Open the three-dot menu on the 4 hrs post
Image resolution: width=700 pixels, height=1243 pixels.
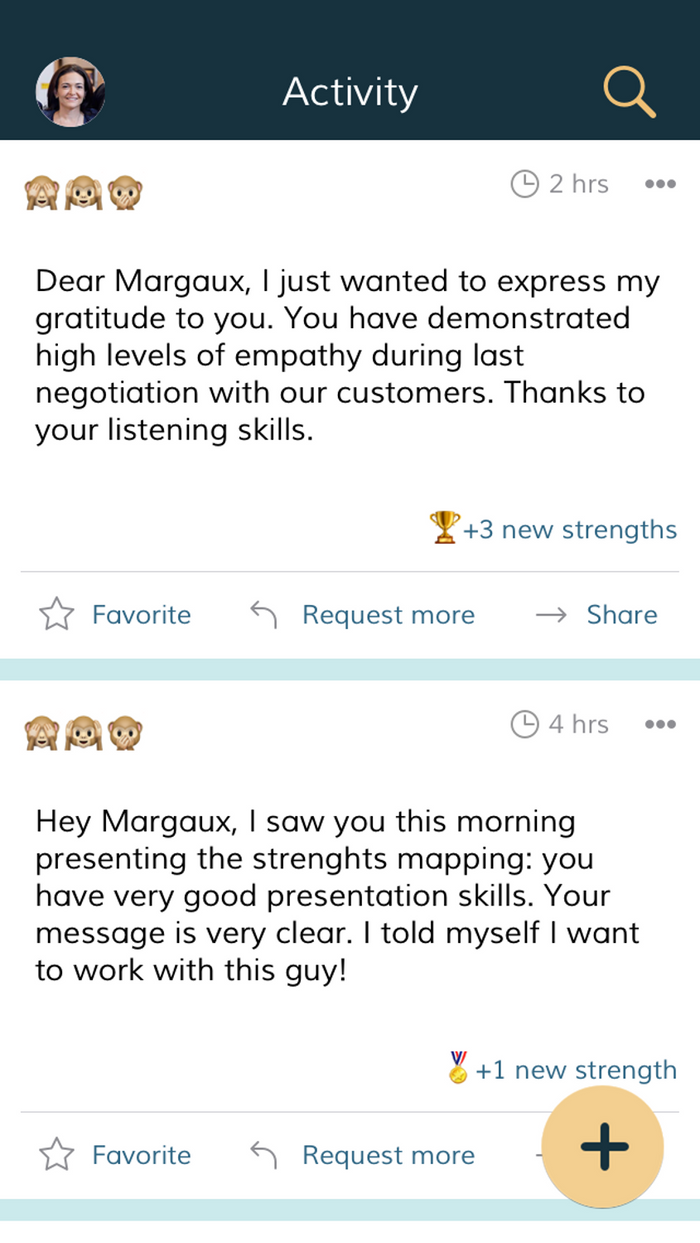660,724
